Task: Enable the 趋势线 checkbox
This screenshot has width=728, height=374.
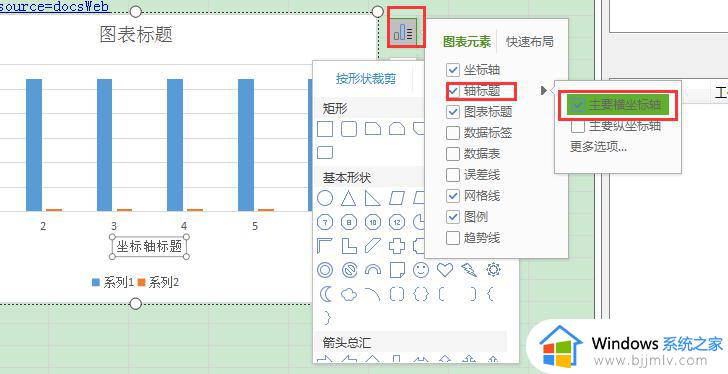Action: [x=453, y=238]
